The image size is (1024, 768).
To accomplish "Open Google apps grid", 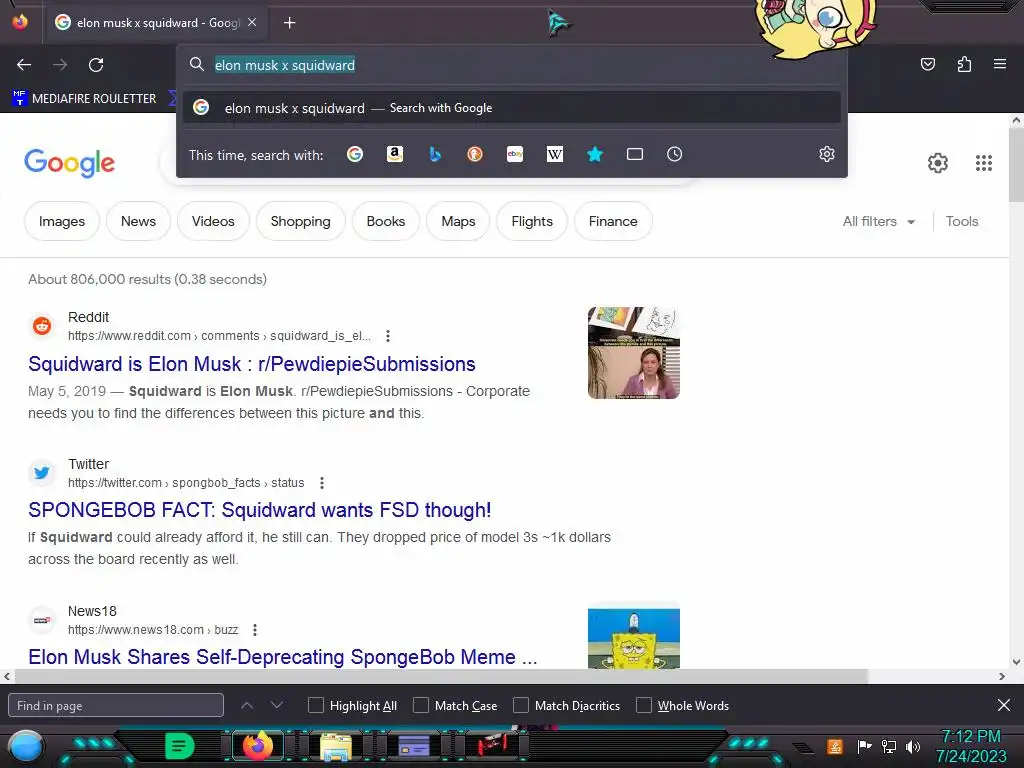I will tap(984, 163).
